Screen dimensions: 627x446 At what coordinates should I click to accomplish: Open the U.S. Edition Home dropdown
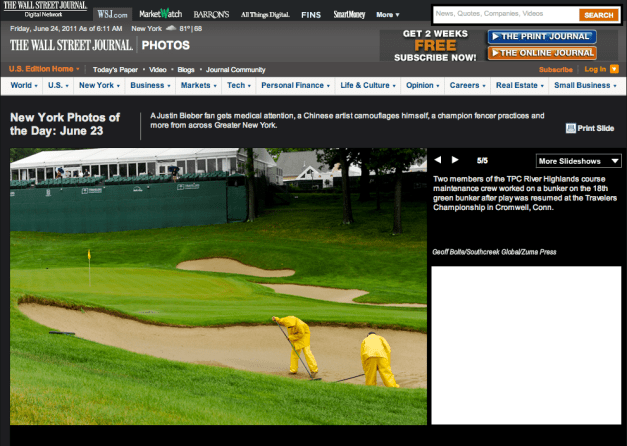click(x=46, y=69)
